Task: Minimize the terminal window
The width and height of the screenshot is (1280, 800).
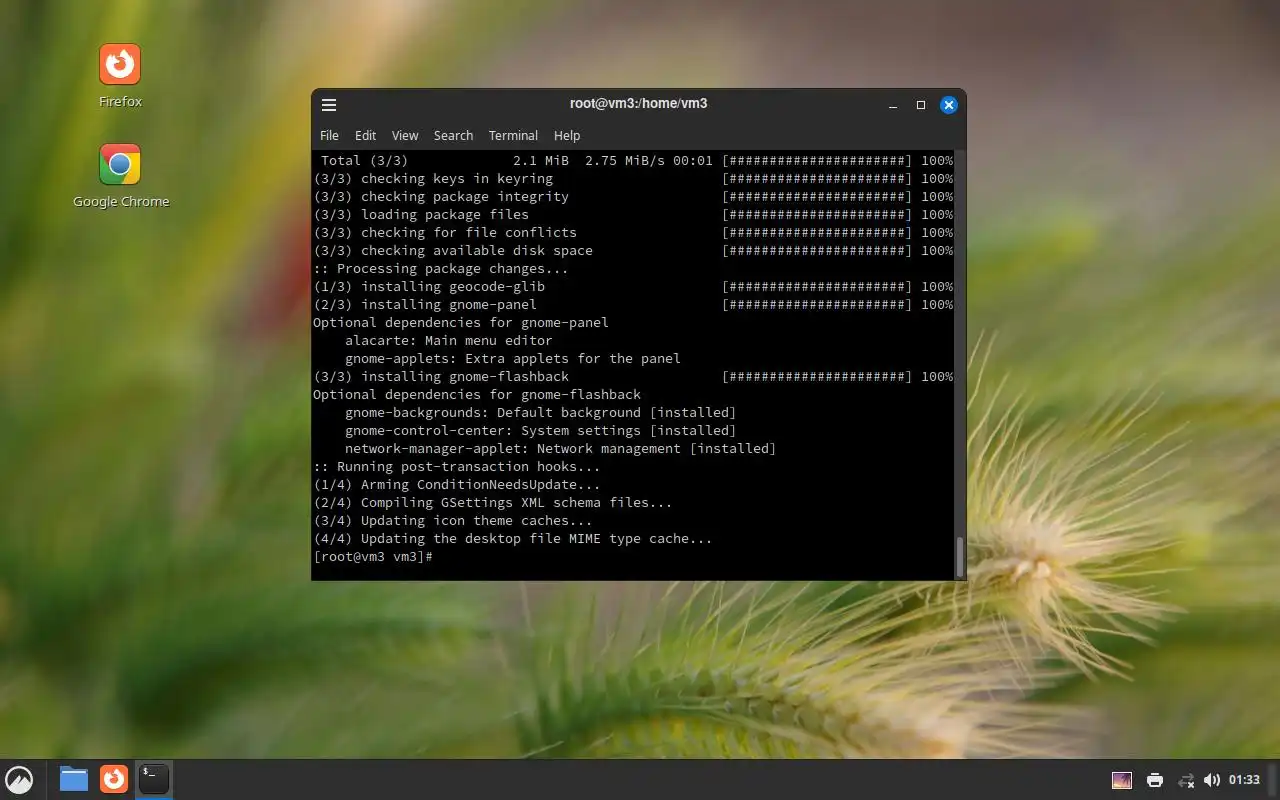Action: coord(892,104)
